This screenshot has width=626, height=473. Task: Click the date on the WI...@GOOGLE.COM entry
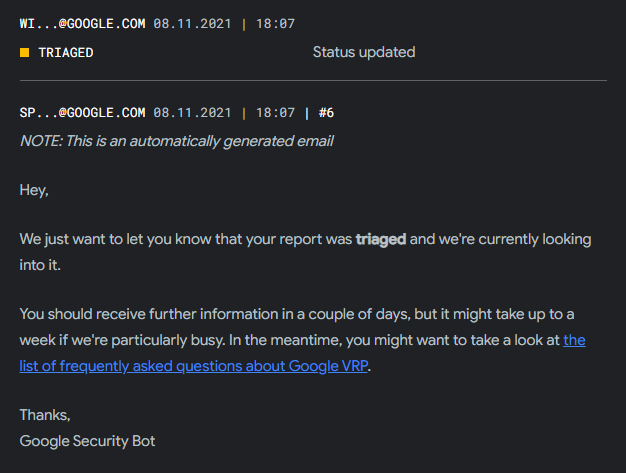[192, 22]
